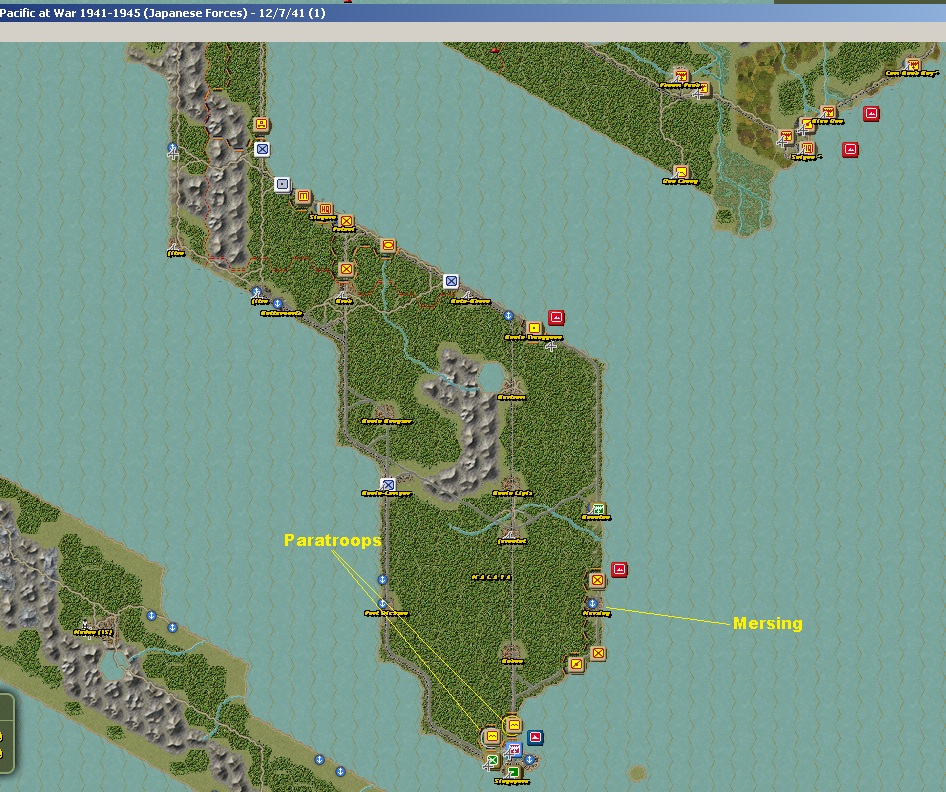Select the air unit counter at Phnom Penh

point(682,77)
